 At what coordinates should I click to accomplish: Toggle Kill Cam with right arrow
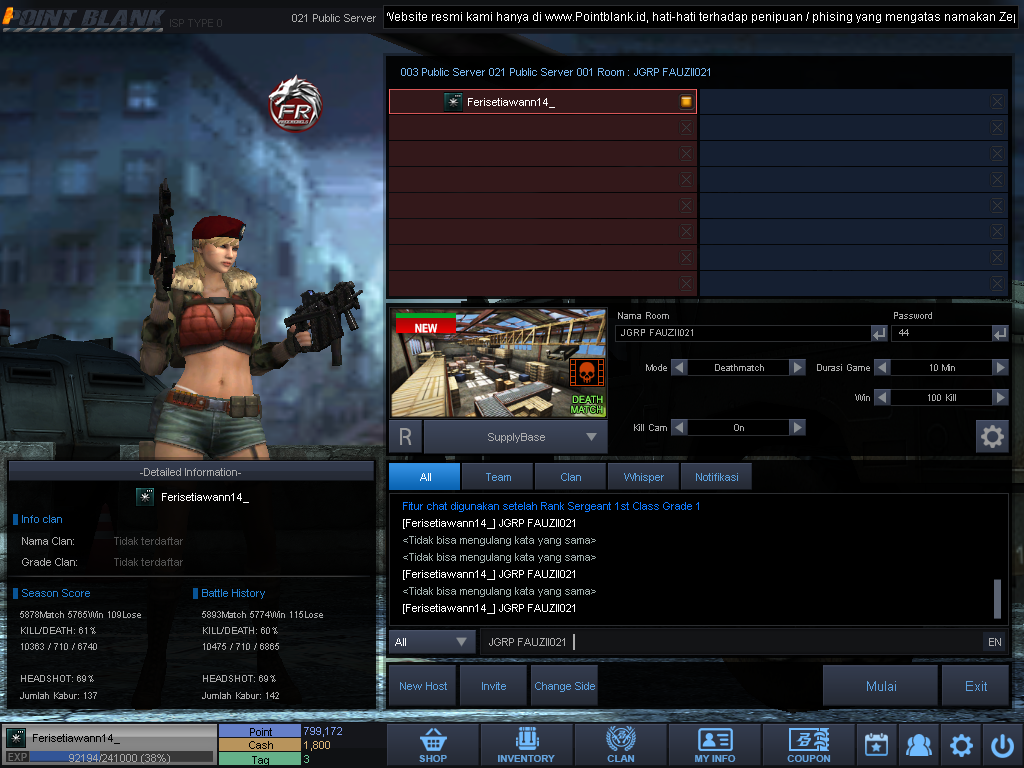pyautogui.click(x=797, y=427)
